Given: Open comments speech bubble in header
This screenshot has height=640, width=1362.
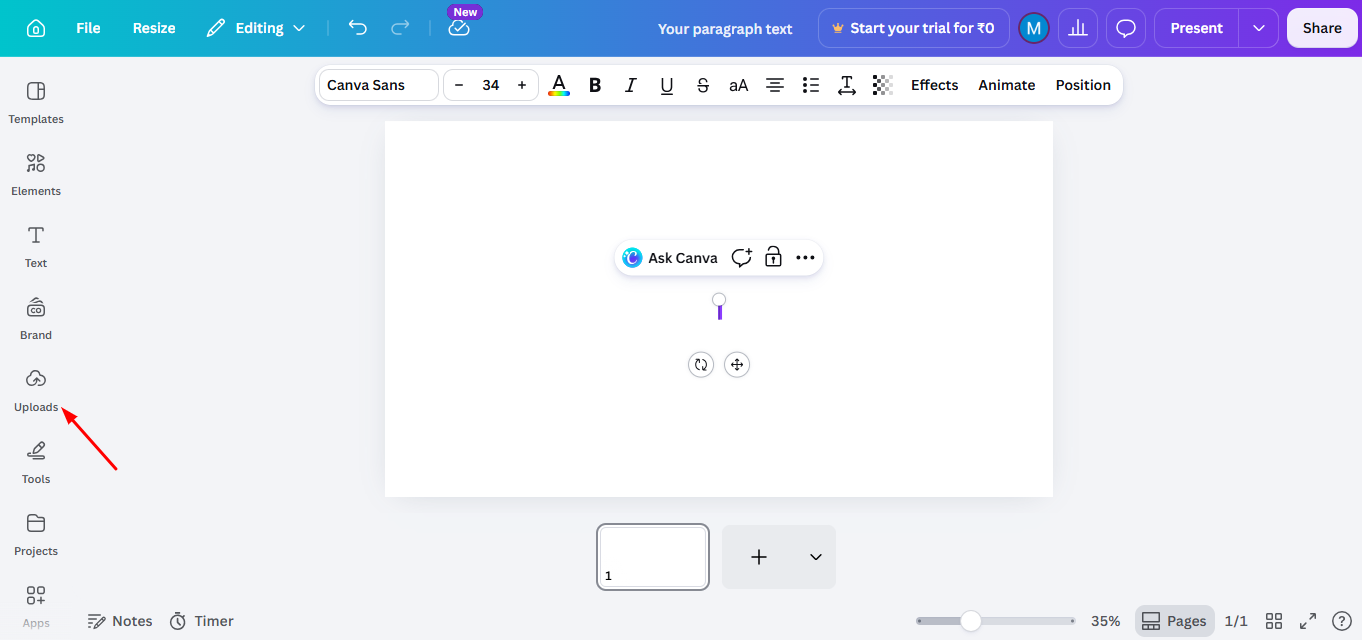Looking at the screenshot, I should (1126, 28).
